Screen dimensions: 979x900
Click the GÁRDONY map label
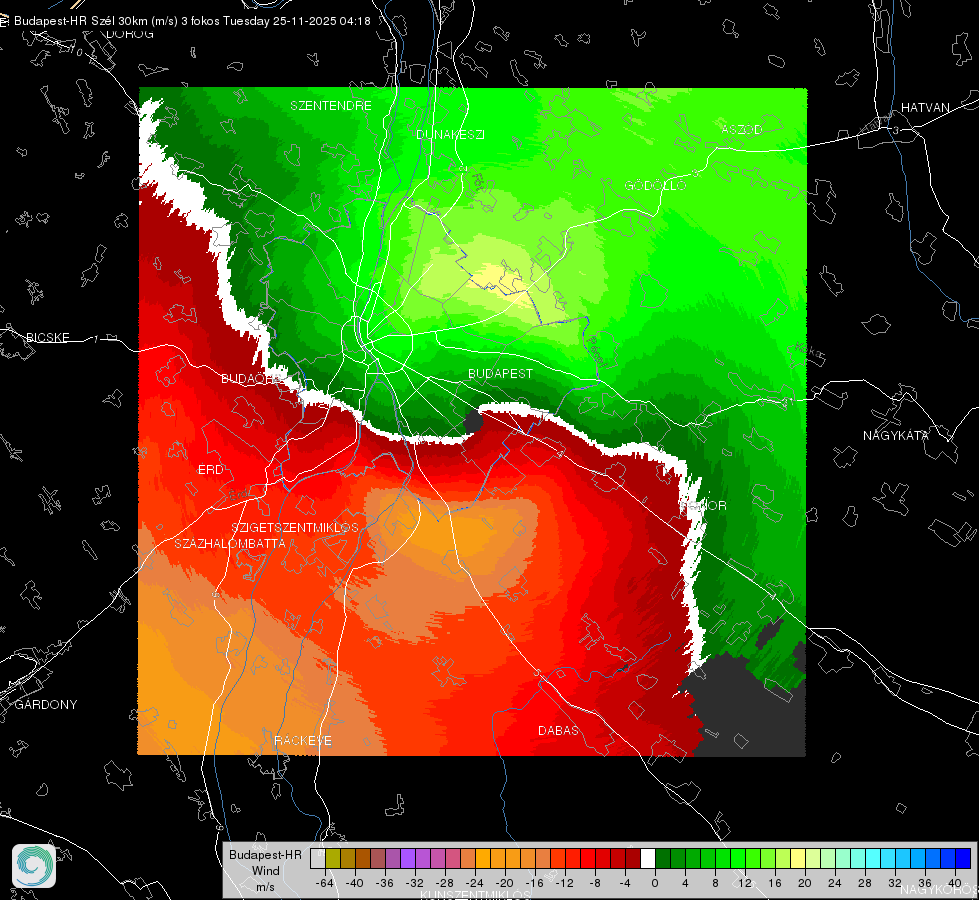tap(46, 705)
